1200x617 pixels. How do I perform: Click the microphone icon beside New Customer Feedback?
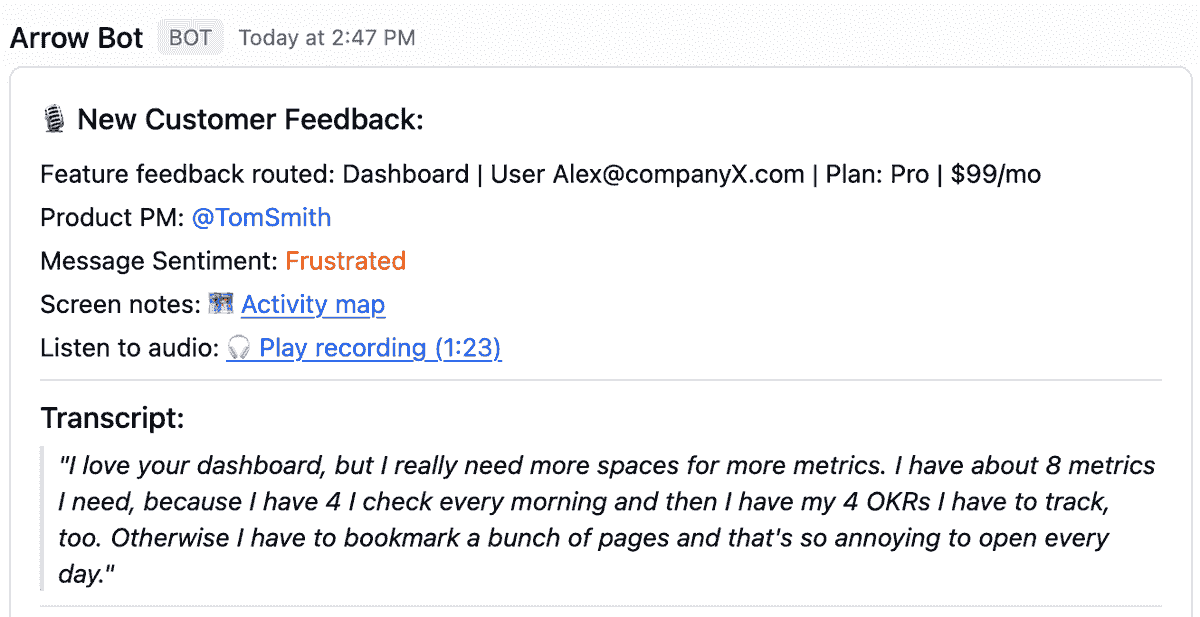54,120
